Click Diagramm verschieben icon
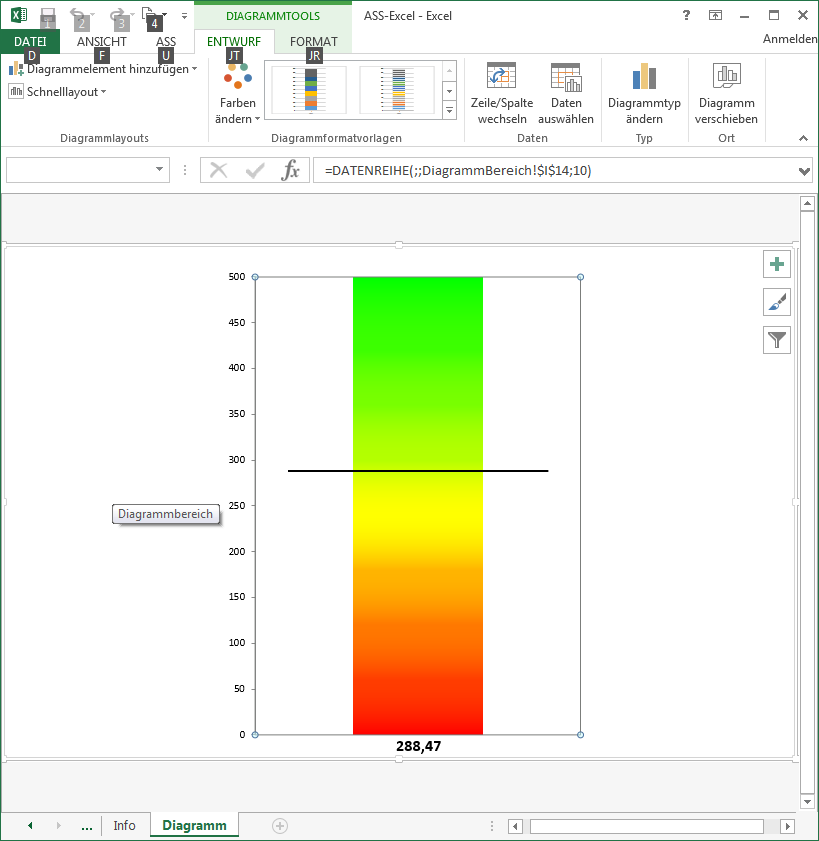This screenshot has height=841, width=819. [726, 78]
